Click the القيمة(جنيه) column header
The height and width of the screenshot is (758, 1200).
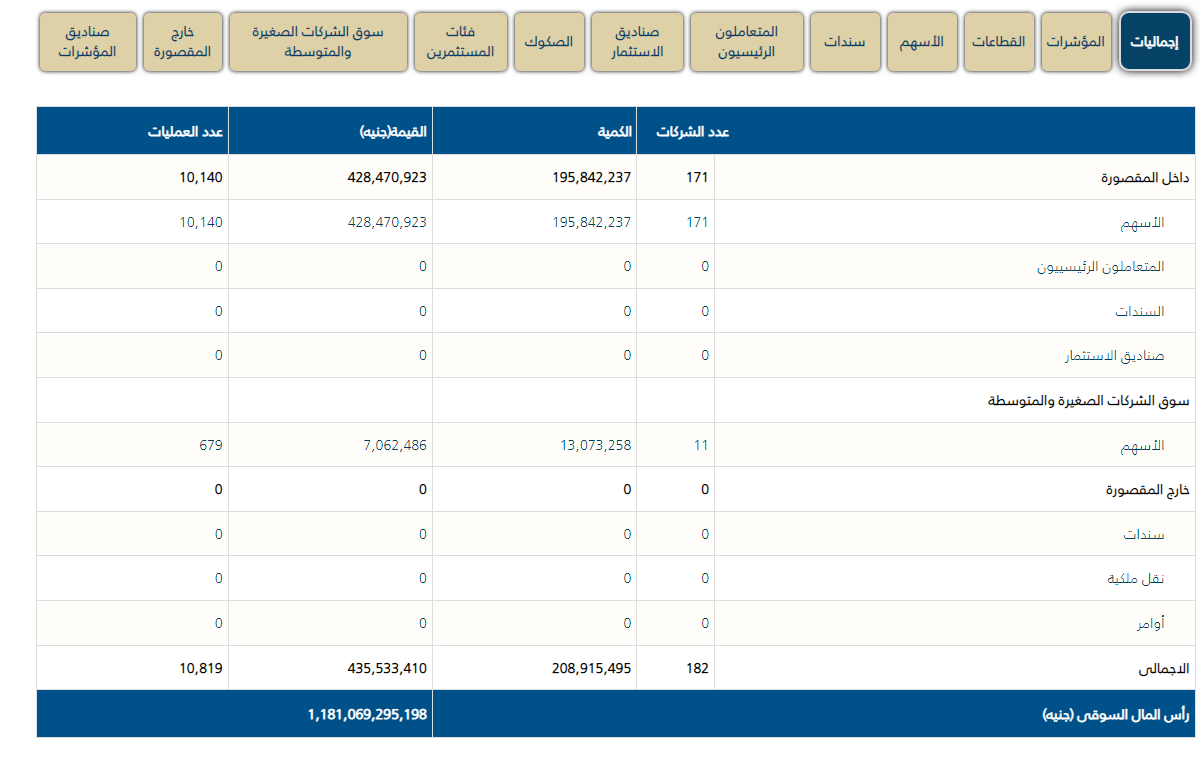(x=393, y=132)
